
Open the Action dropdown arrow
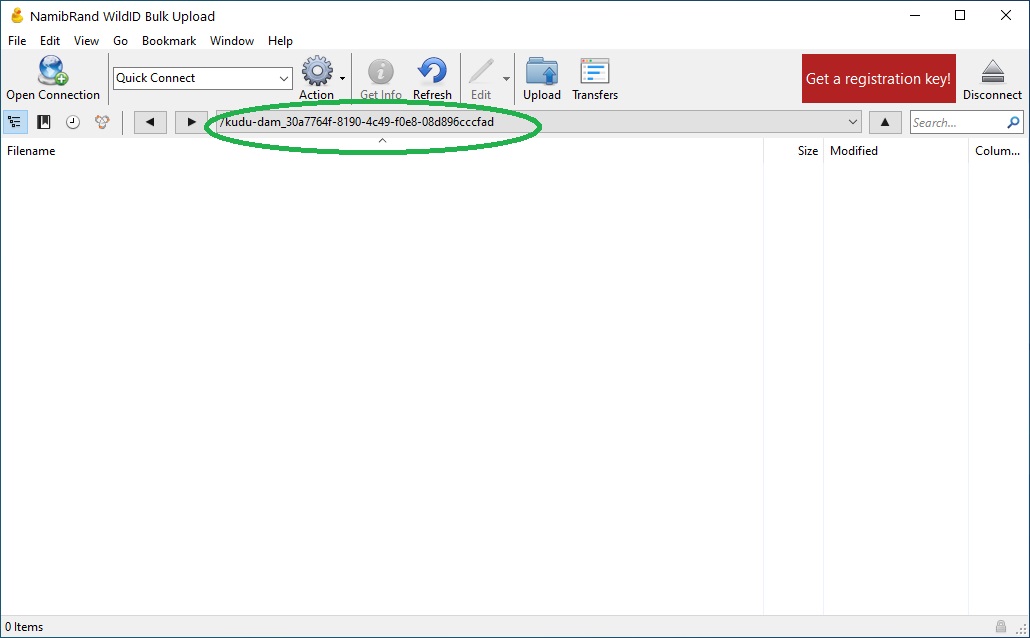coord(342,78)
